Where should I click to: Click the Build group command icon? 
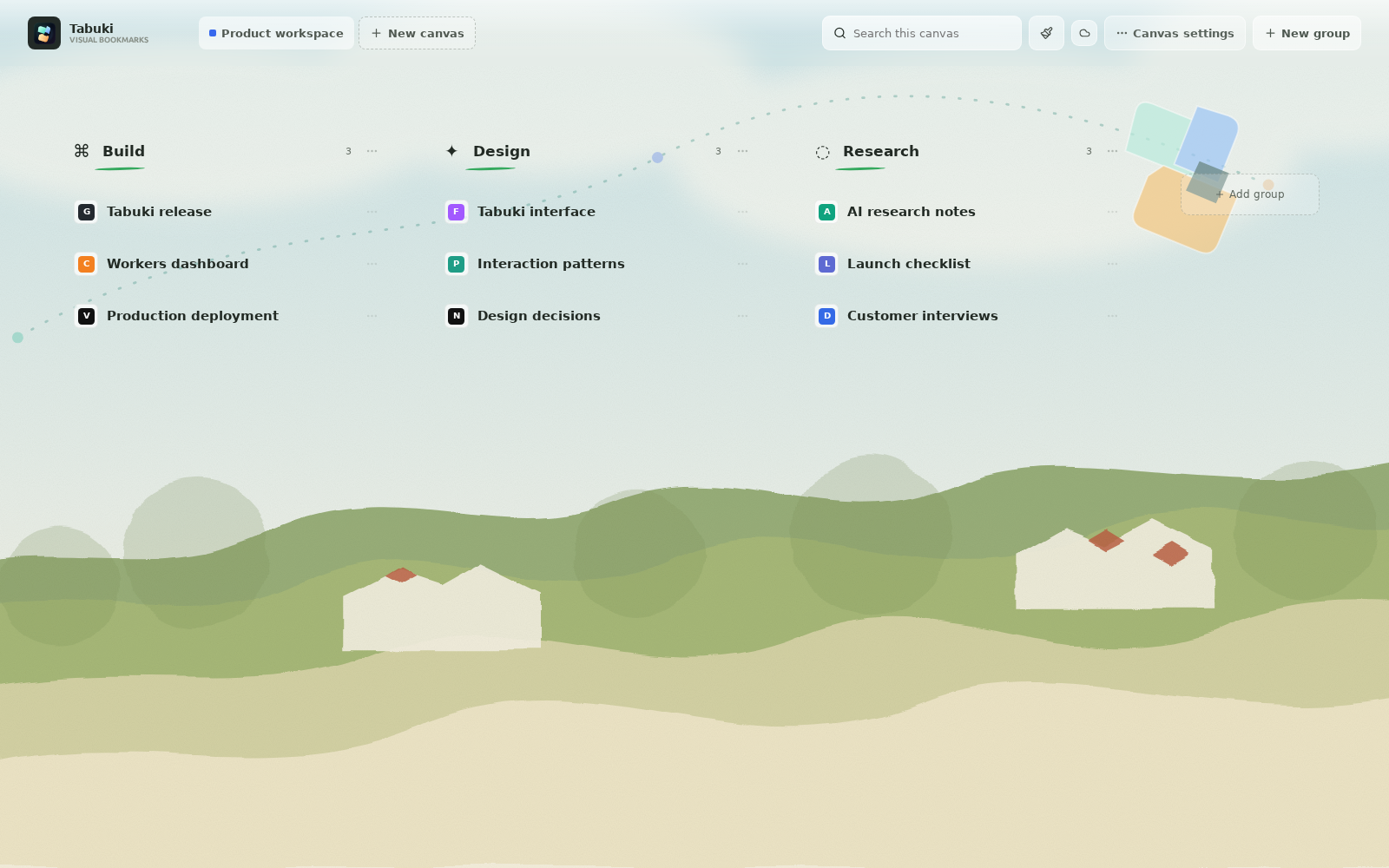pyautogui.click(x=82, y=151)
